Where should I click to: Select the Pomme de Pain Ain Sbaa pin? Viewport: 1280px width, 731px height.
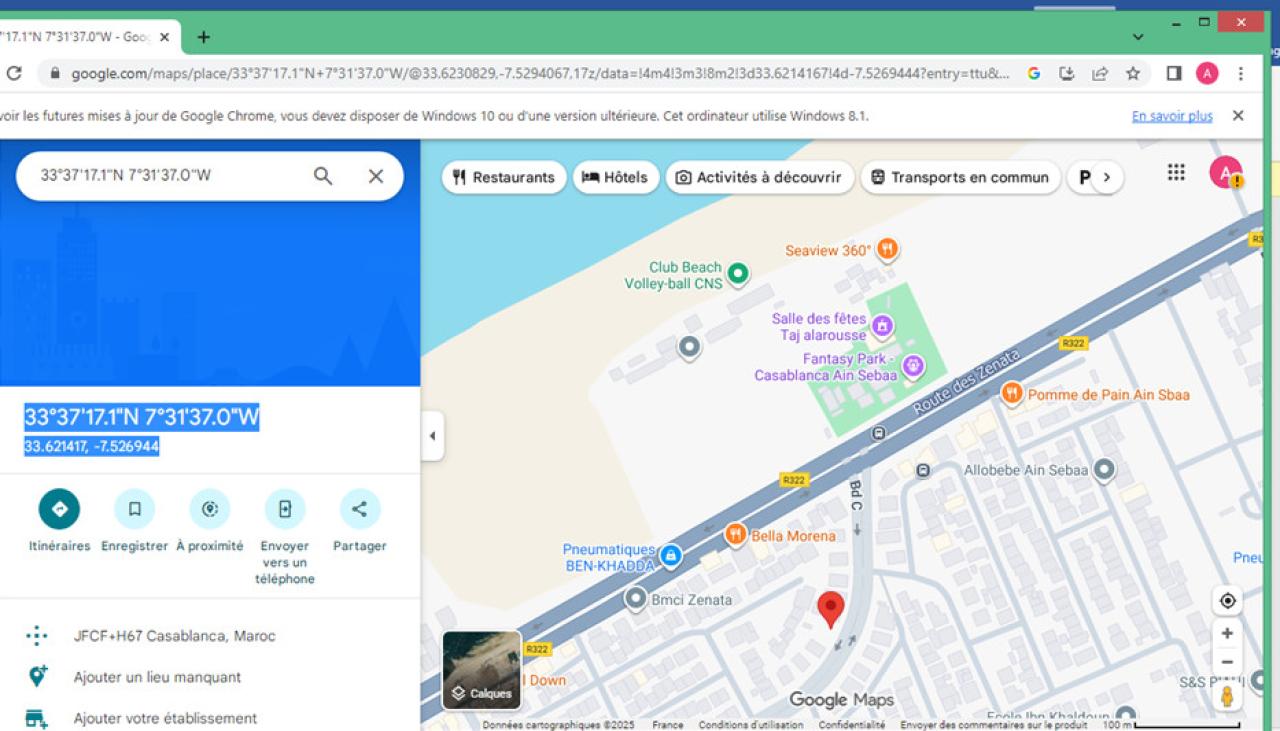pyautogui.click(x=1011, y=393)
